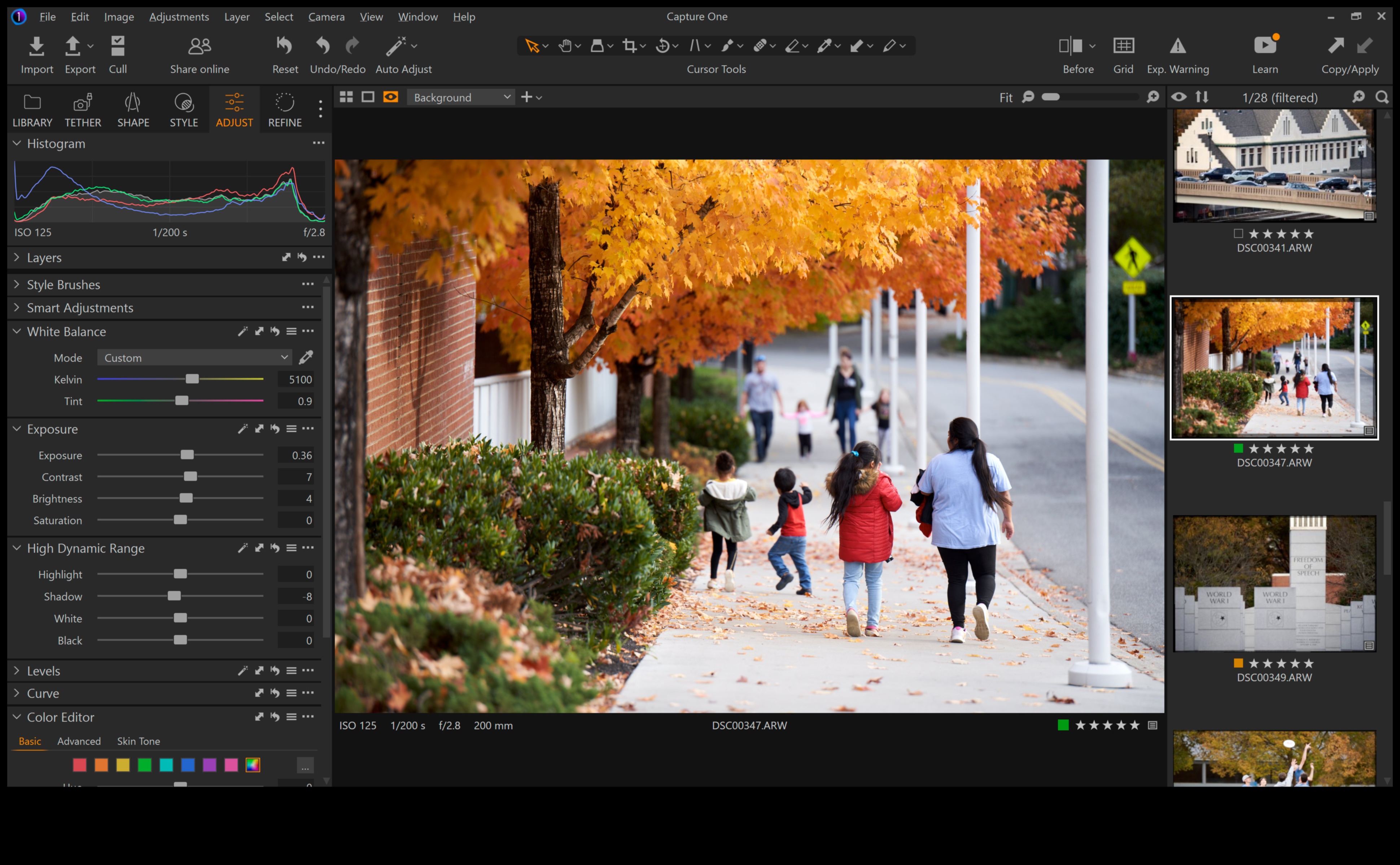
Task: Expand the Layers panel
Action: coord(17,258)
